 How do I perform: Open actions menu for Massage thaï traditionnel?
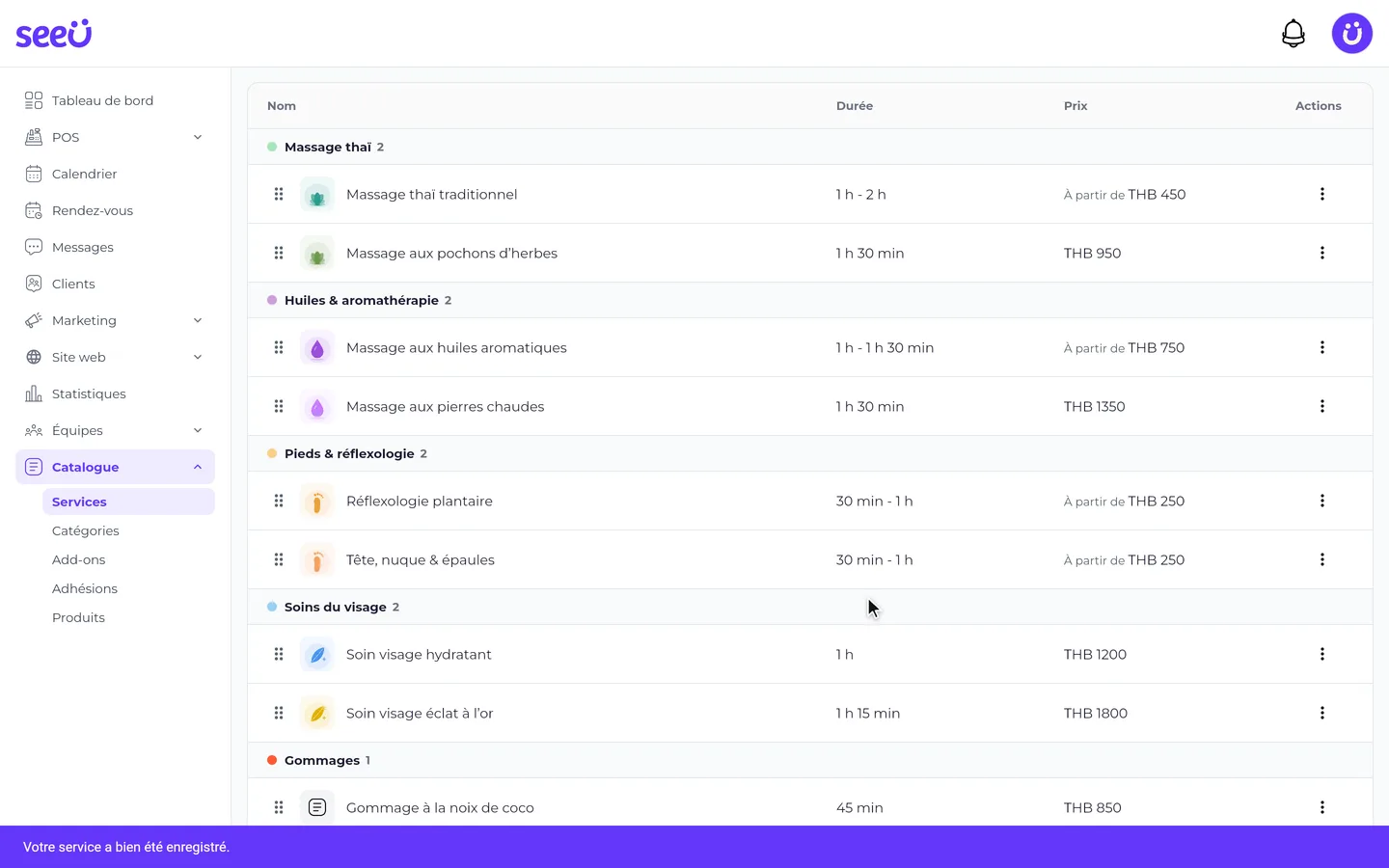[1322, 194]
